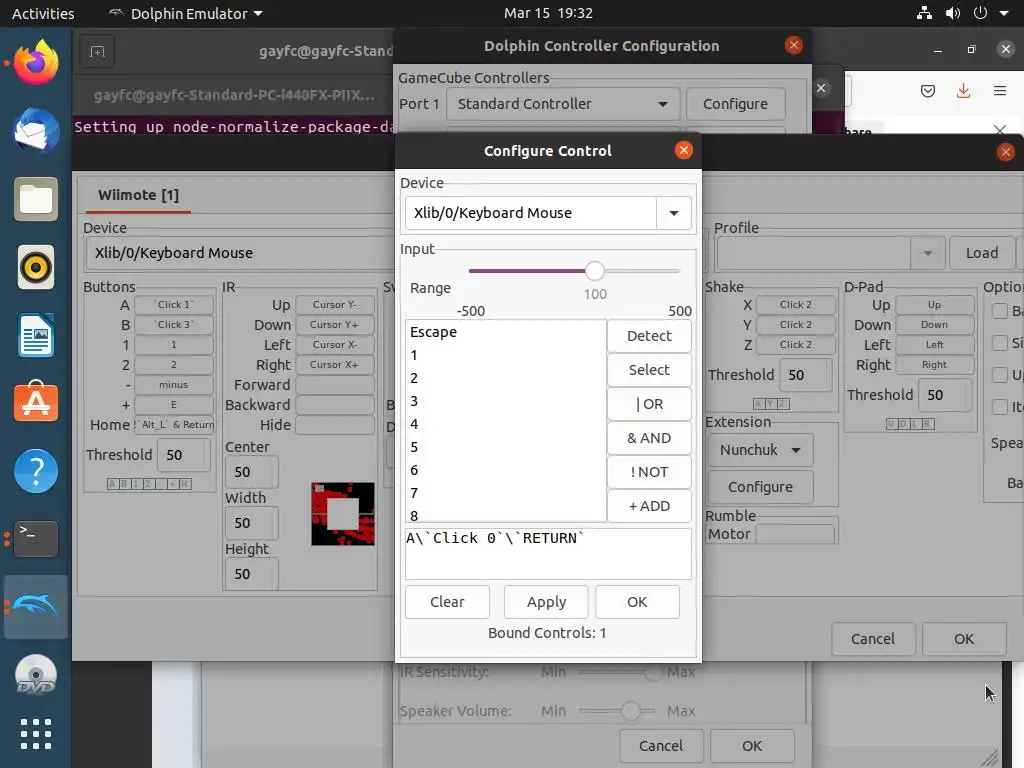Select the Wiimote [1] tab
The width and height of the screenshot is (1024, 768).
[x=138, y=195]
